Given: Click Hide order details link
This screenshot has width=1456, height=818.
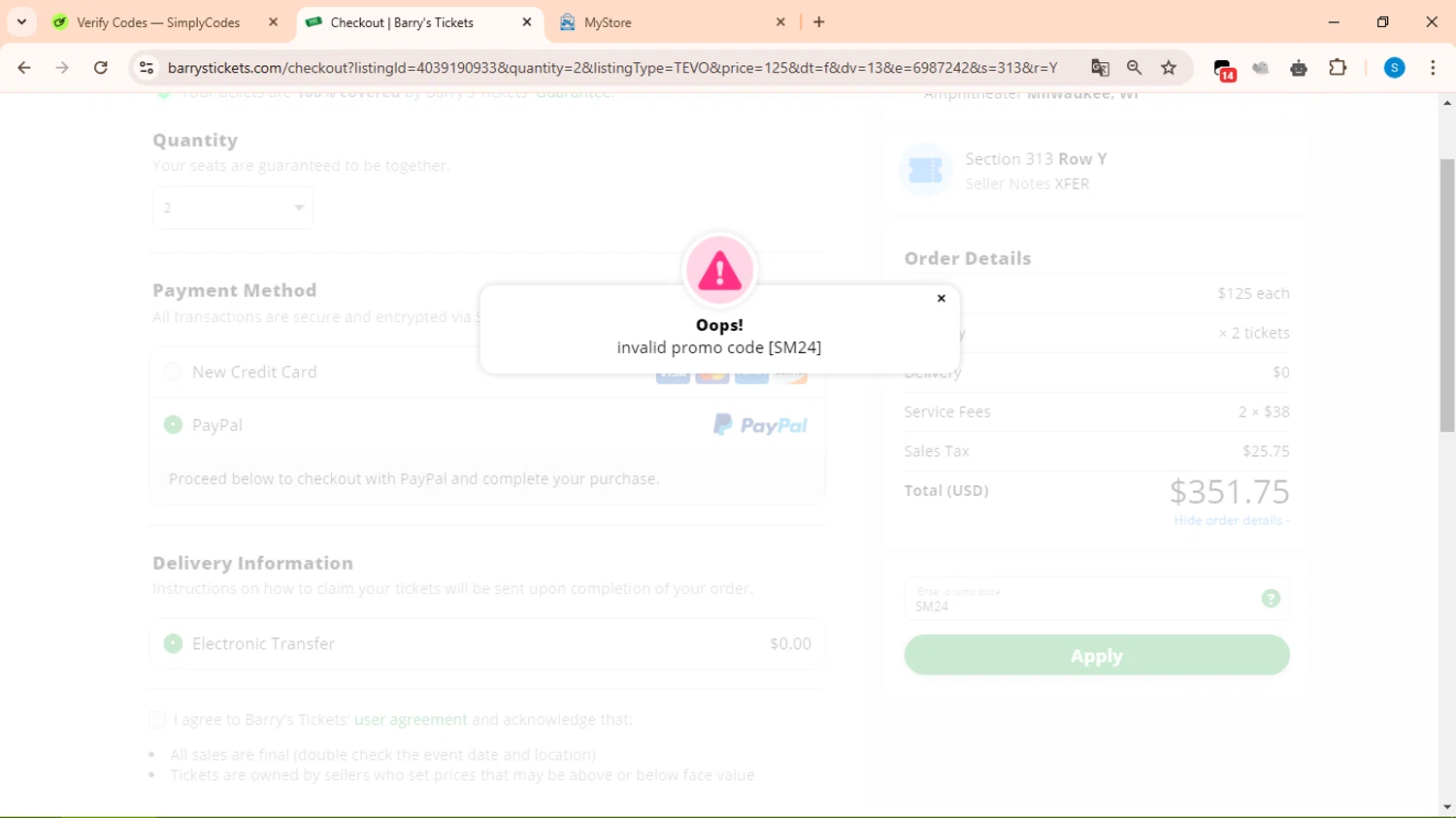Looking at the screenshot, I should (x=1231, y=520).
